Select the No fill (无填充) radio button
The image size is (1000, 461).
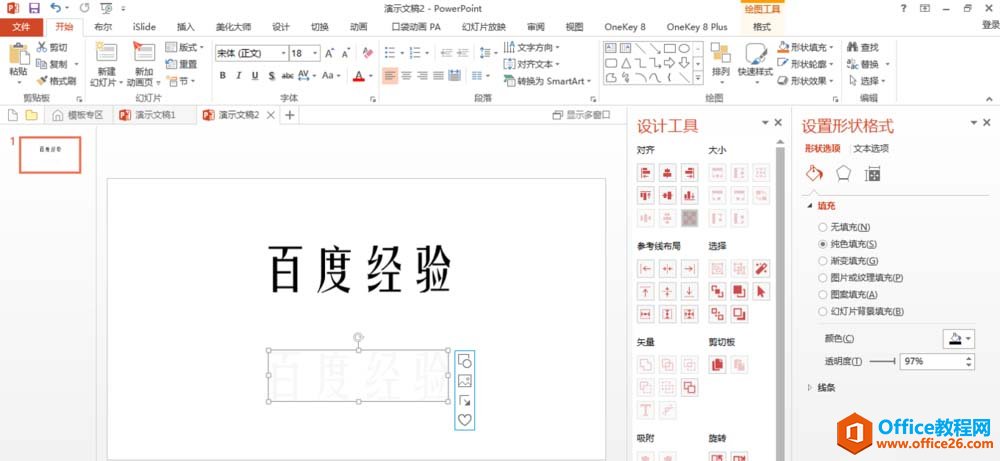[823, 227]
